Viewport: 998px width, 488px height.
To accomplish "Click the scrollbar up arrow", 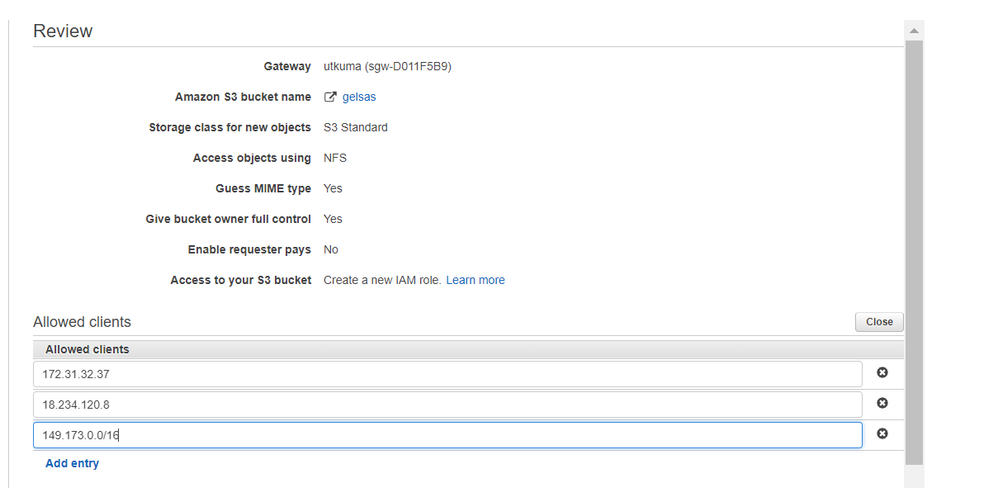I will (914, 31).
